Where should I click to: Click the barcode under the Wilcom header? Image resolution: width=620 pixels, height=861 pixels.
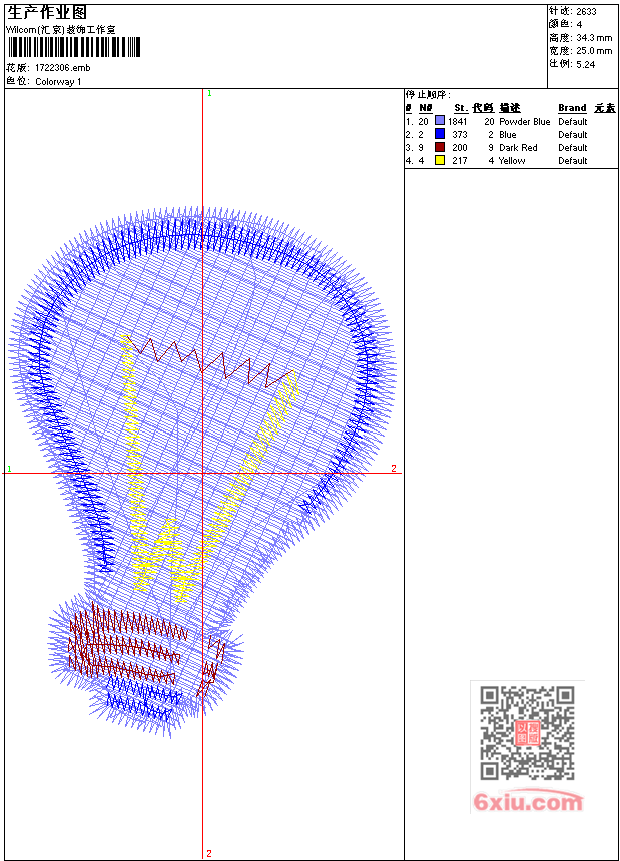[x=74, y=47]
